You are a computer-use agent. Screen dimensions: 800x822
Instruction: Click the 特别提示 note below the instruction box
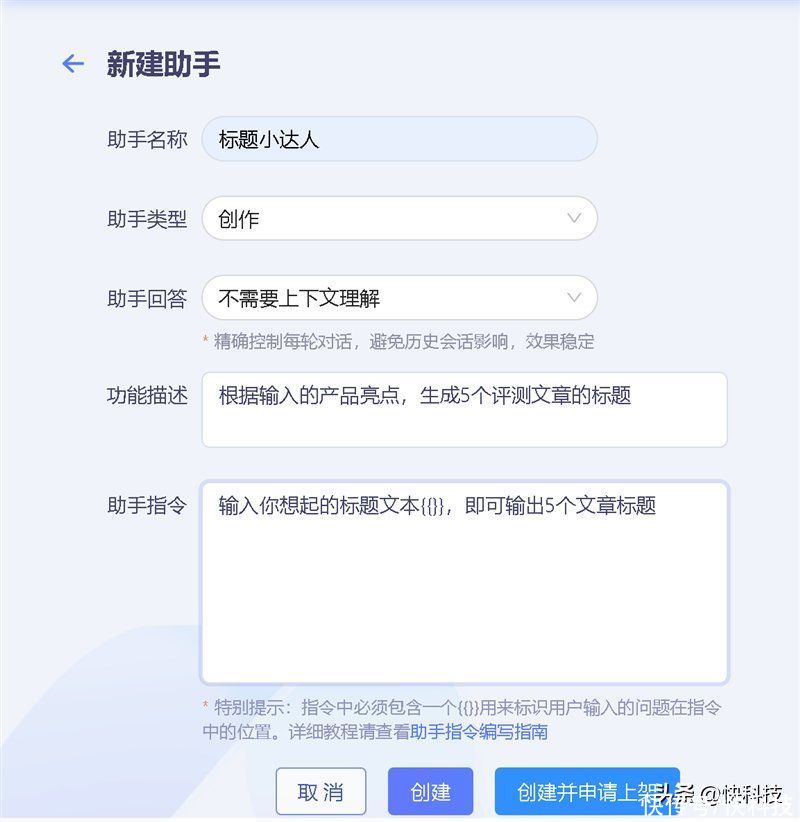(x=462, y=719)
